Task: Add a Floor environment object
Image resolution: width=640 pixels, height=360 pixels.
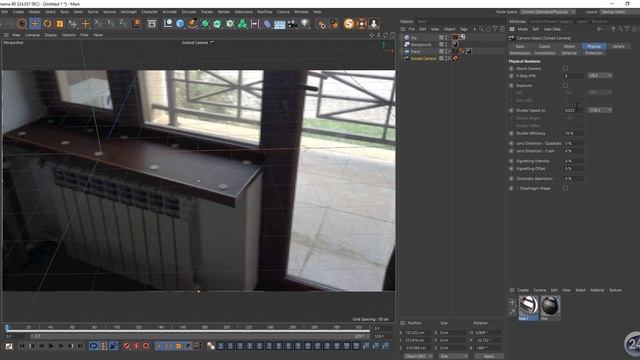Action: [280, 24]
